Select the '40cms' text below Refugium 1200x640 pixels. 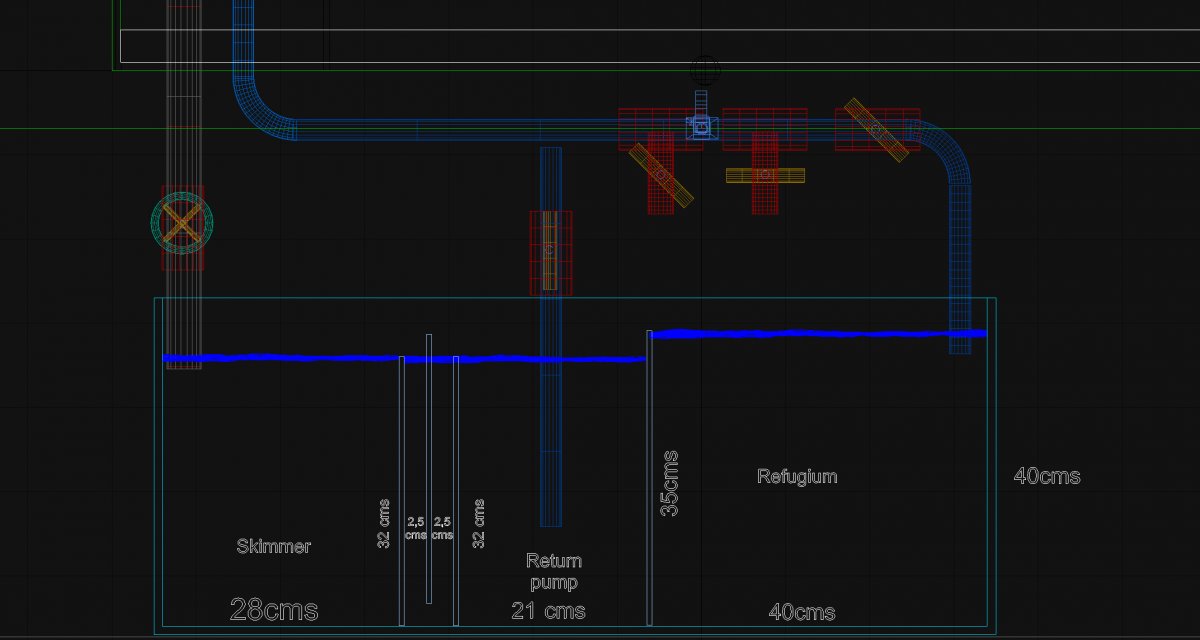802,612
